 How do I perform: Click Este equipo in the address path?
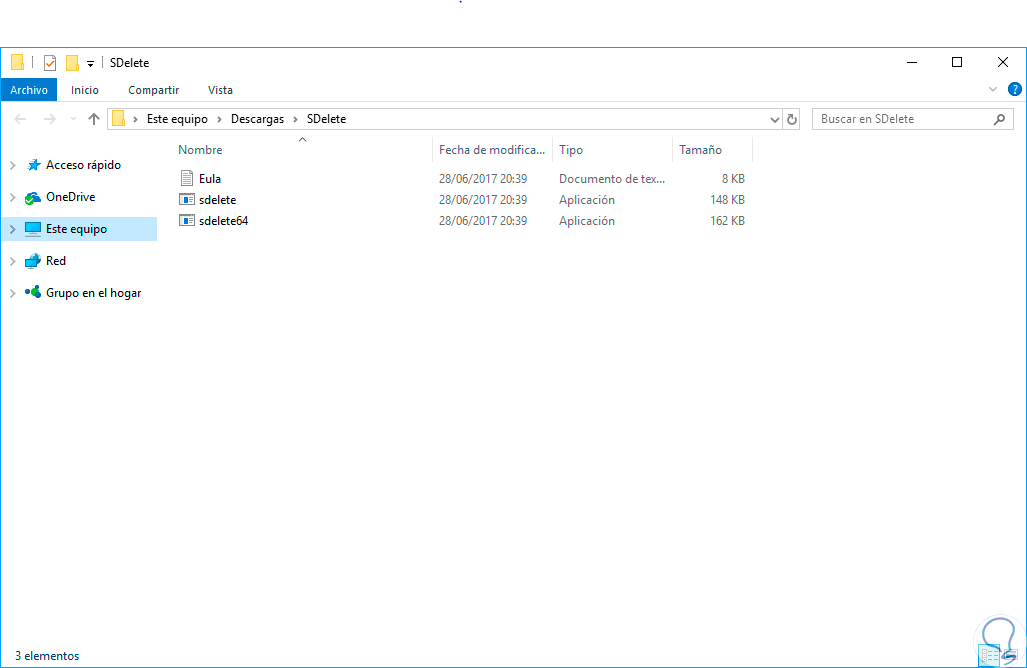tap(177, 119)
